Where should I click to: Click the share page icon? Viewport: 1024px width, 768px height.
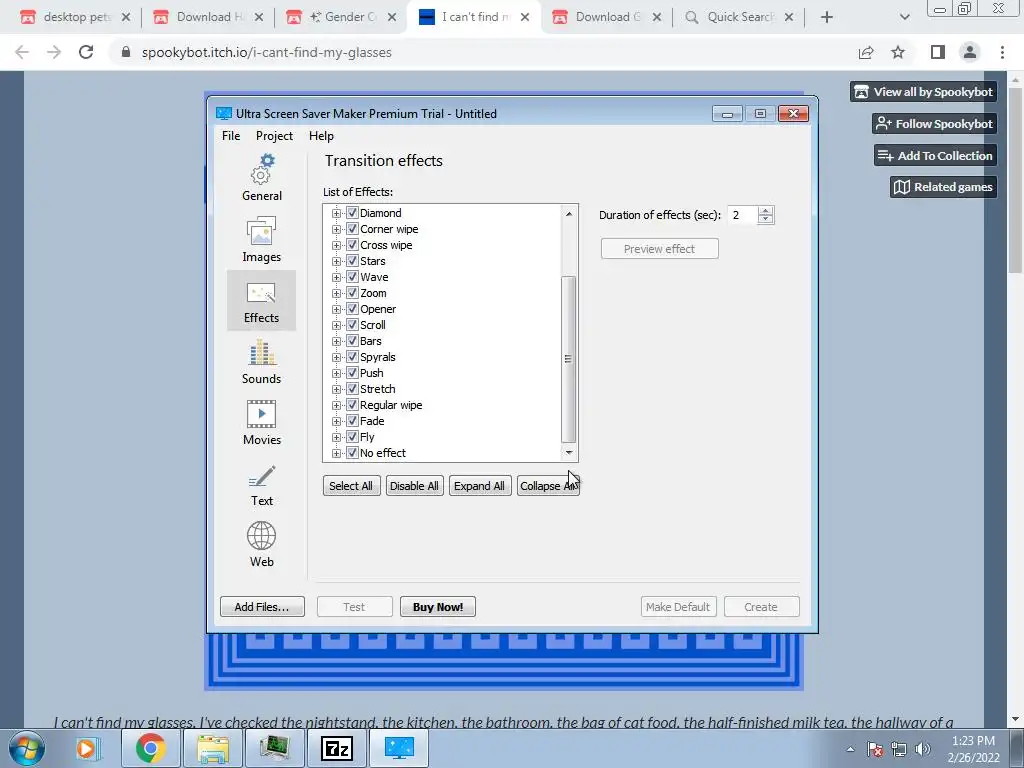pyautogui.click(x=866, y=52)
